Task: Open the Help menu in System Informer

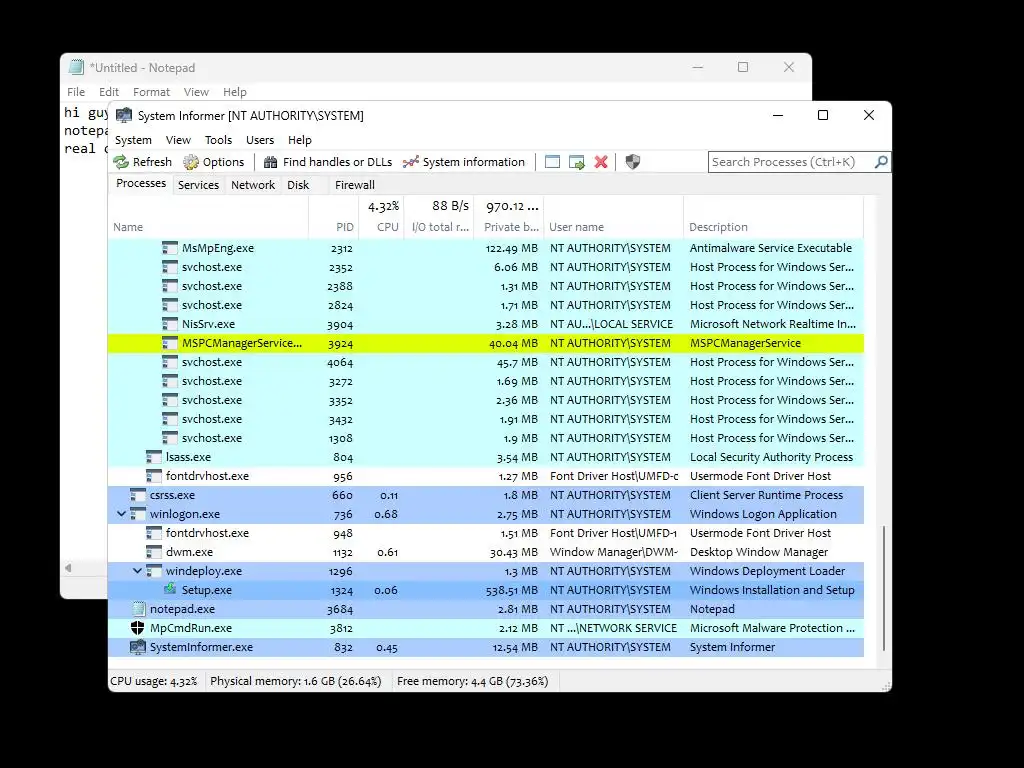Action: 300,140
